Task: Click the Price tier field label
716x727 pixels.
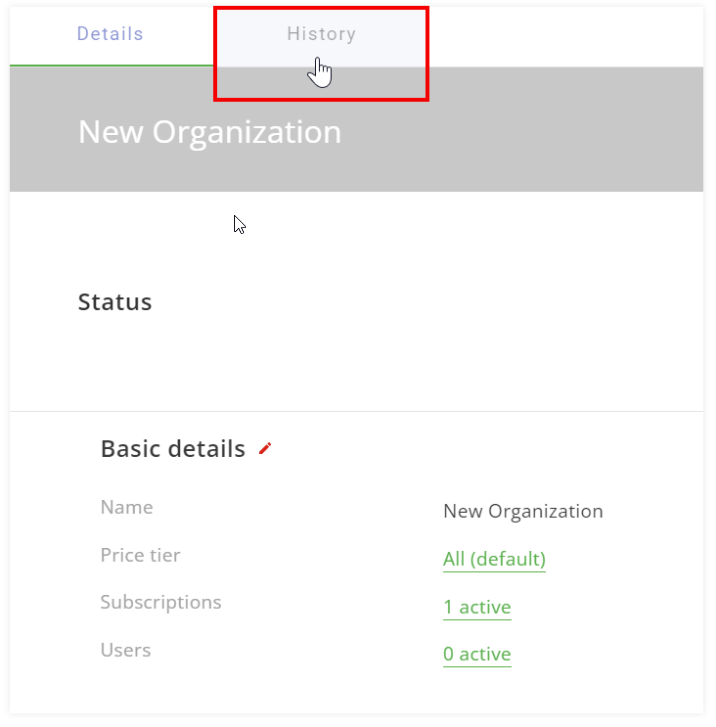Action: pos(140,555)
